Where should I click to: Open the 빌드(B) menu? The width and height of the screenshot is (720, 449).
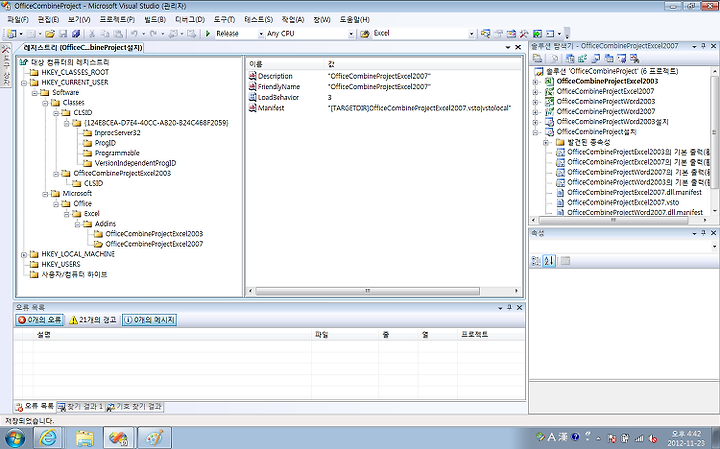coord(155,19)
